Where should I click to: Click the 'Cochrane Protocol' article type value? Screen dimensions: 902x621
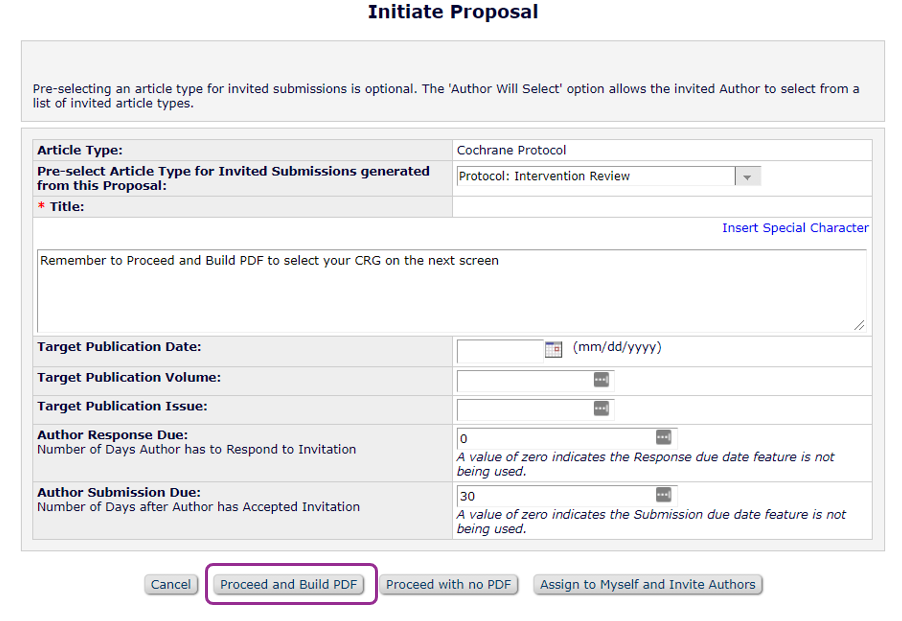coord(511,150)
